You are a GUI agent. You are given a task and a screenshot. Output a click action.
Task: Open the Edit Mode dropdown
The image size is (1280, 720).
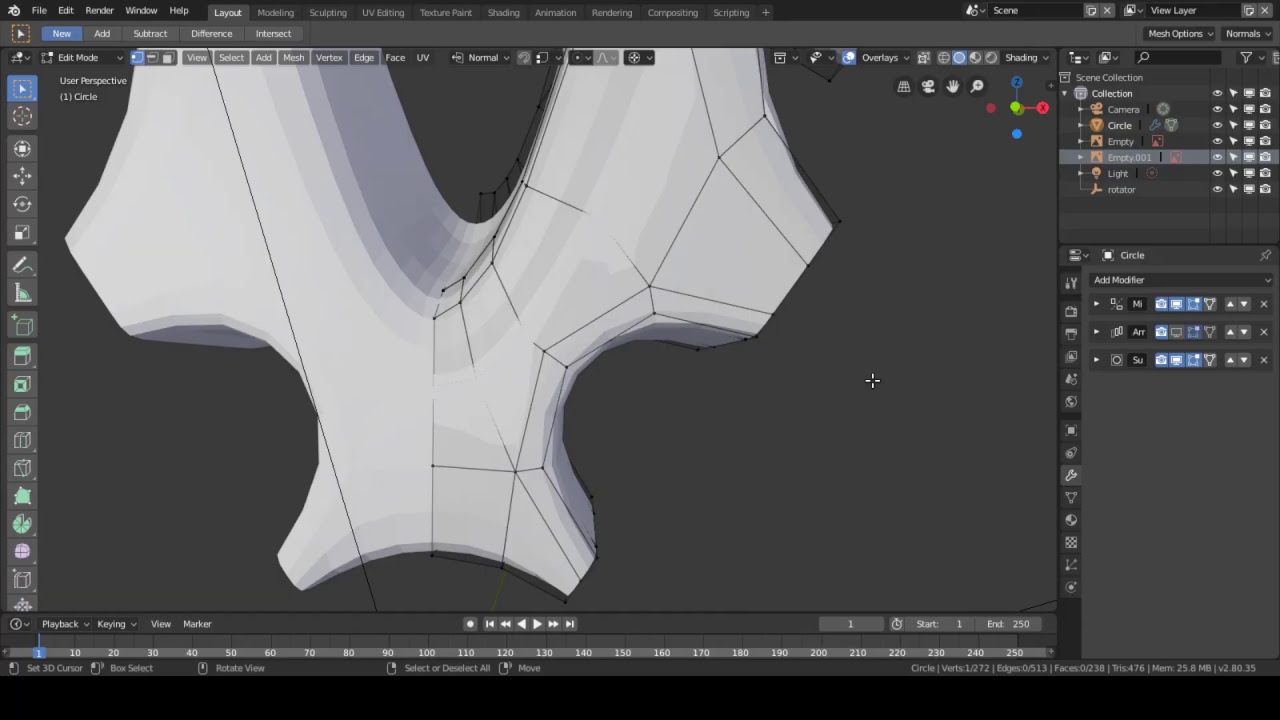(82, 58)
